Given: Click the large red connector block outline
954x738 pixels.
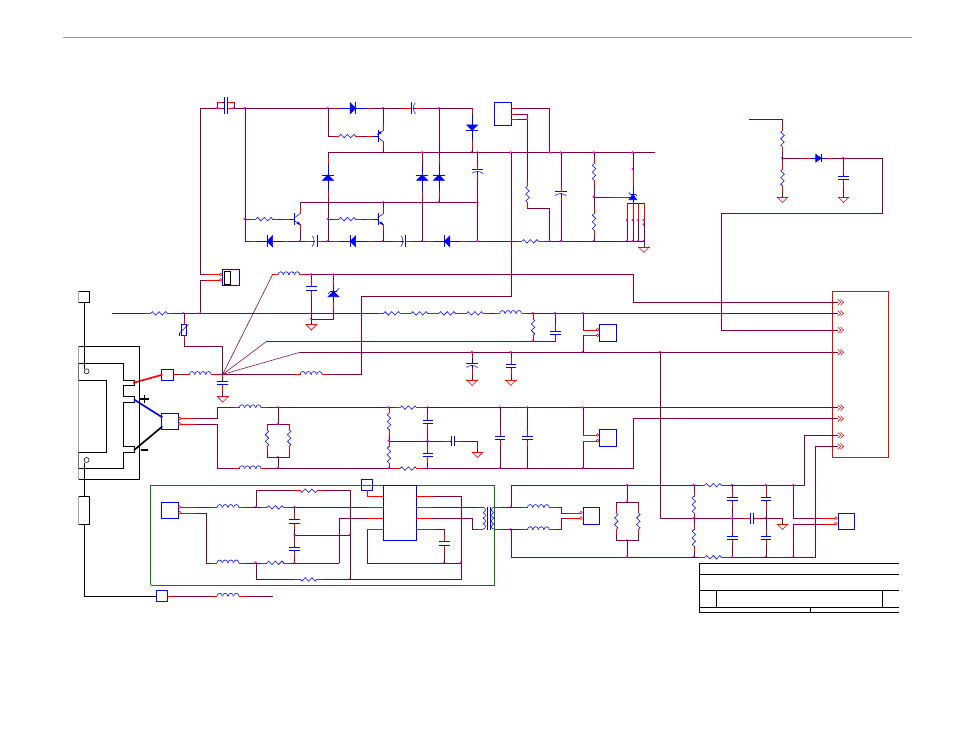Looking at the screenshot, I should click(860, 374).
